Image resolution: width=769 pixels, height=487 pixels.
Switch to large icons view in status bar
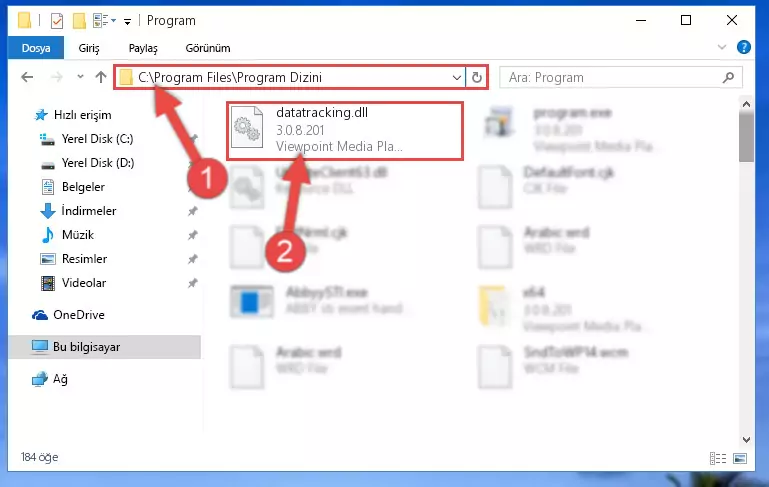pyautogui.click(x=740, y=458)
